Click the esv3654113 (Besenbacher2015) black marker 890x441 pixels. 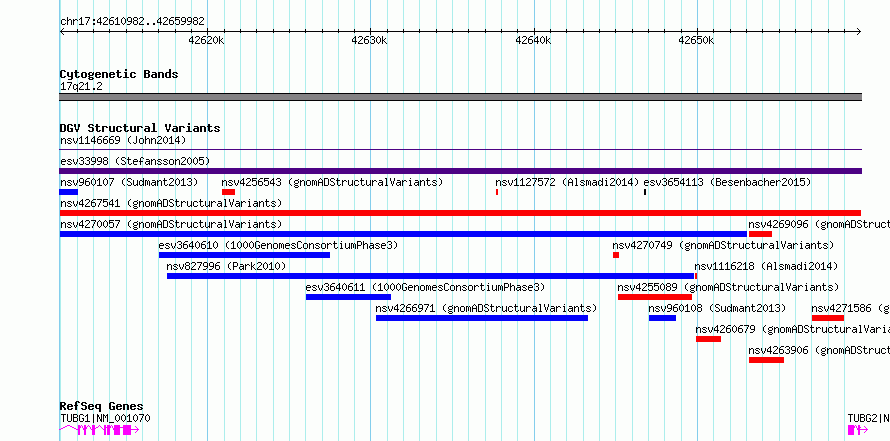pos(645,192)
